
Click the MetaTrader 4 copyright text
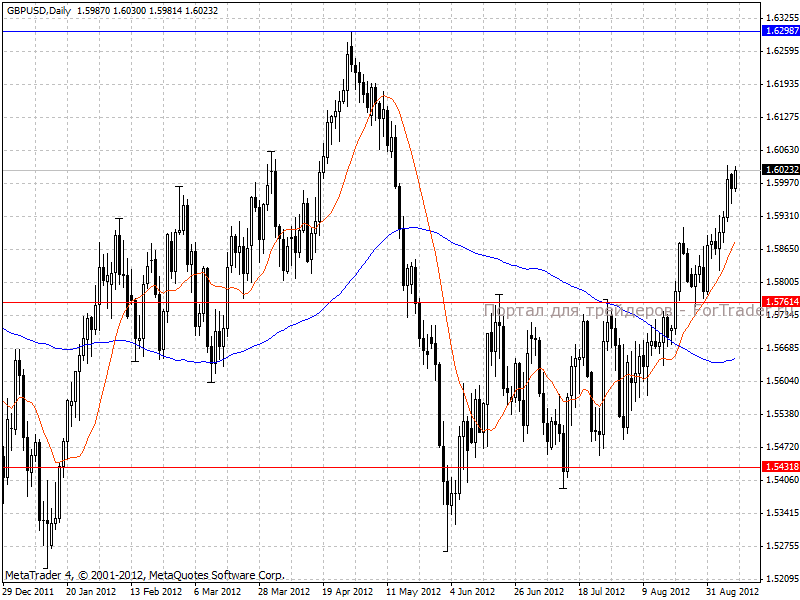click(145, 575)
